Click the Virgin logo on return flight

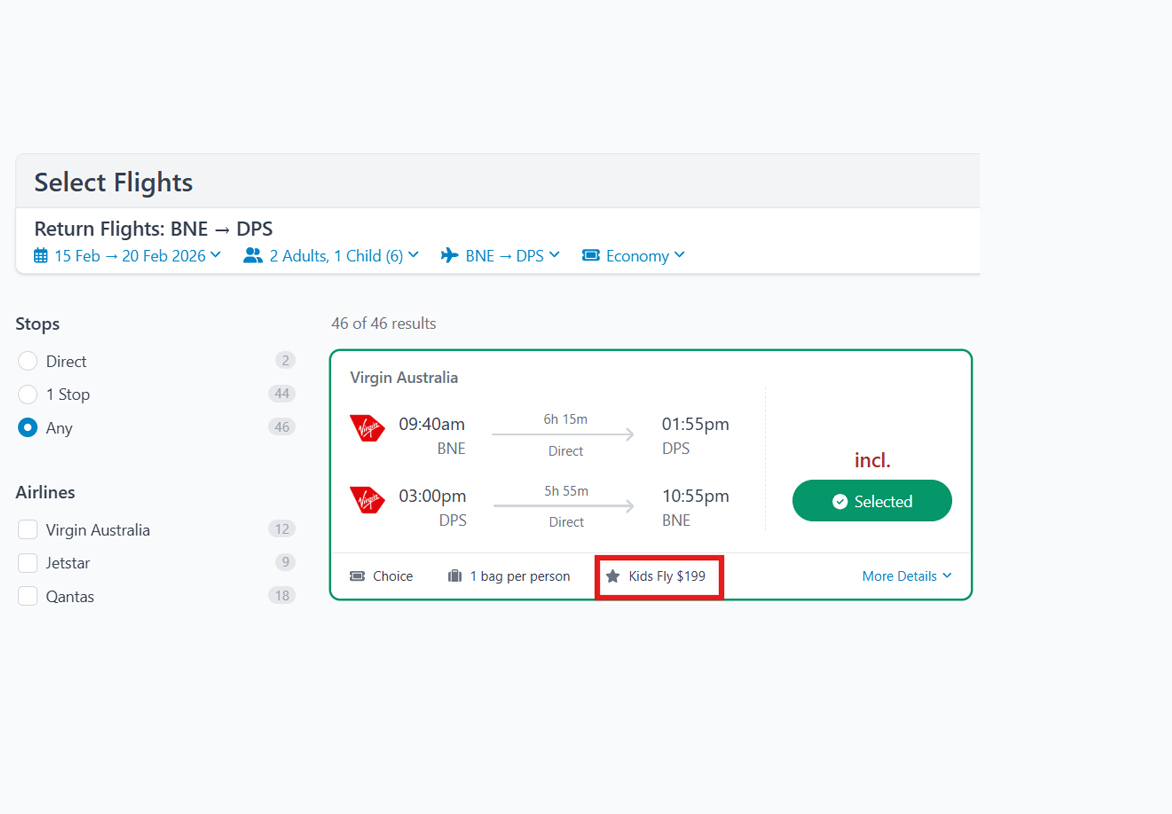367,500
